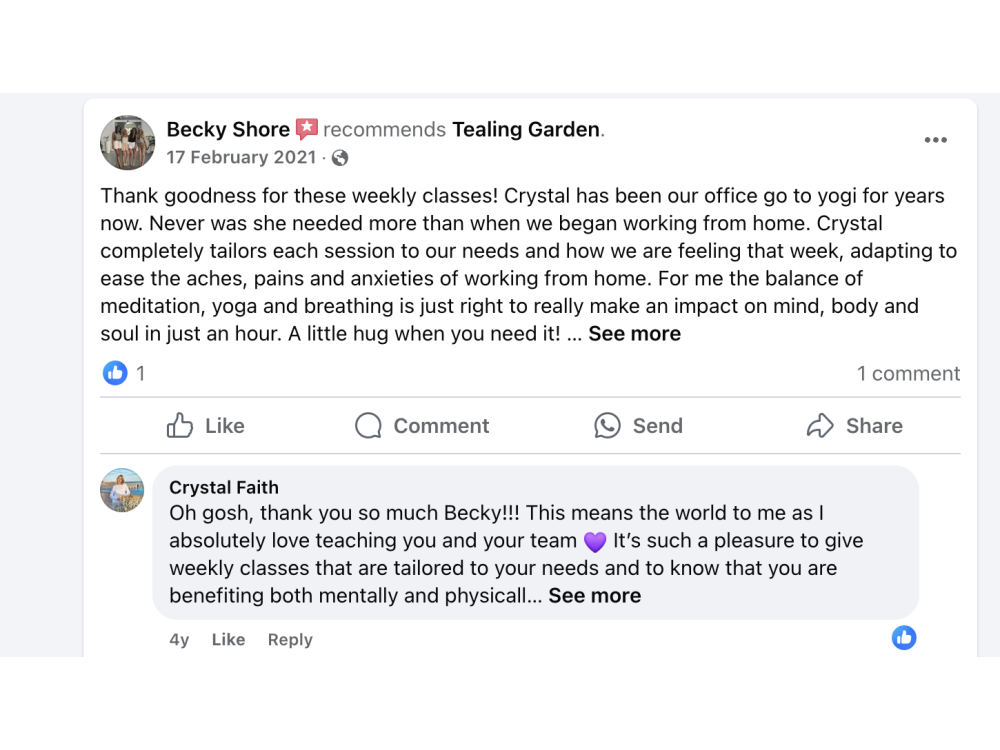Open Crystal Faith's profile name link
1000x750 pixels.
click(224, 487)
